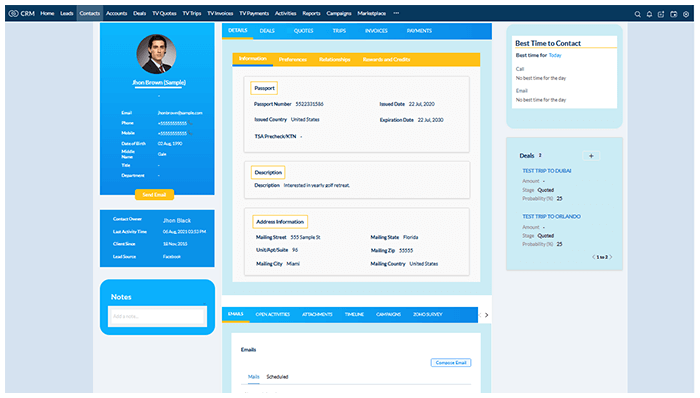
Task: Open TV Trips module
Action: [192, 13]
